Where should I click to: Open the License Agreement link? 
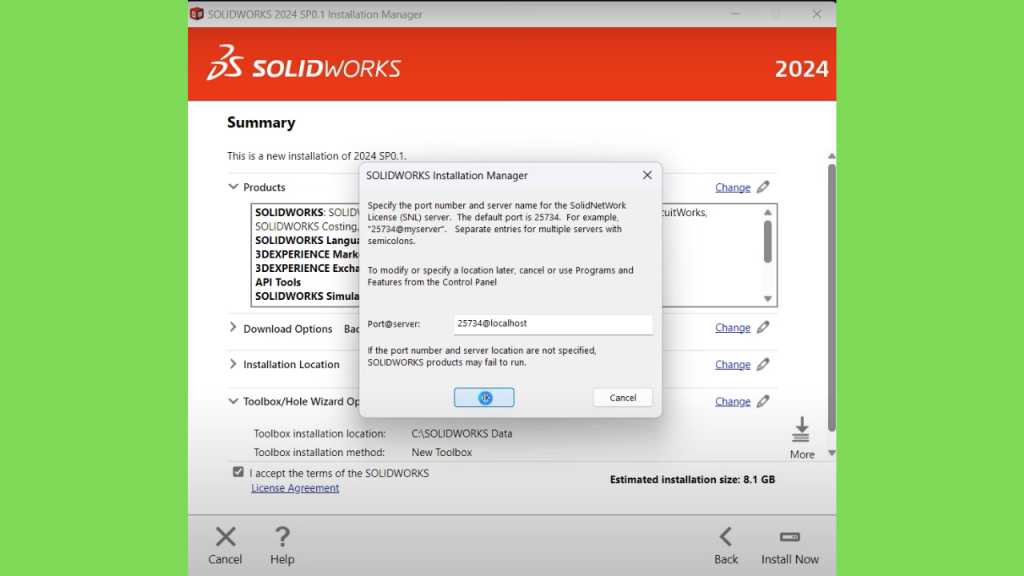[x=295, y=488]
